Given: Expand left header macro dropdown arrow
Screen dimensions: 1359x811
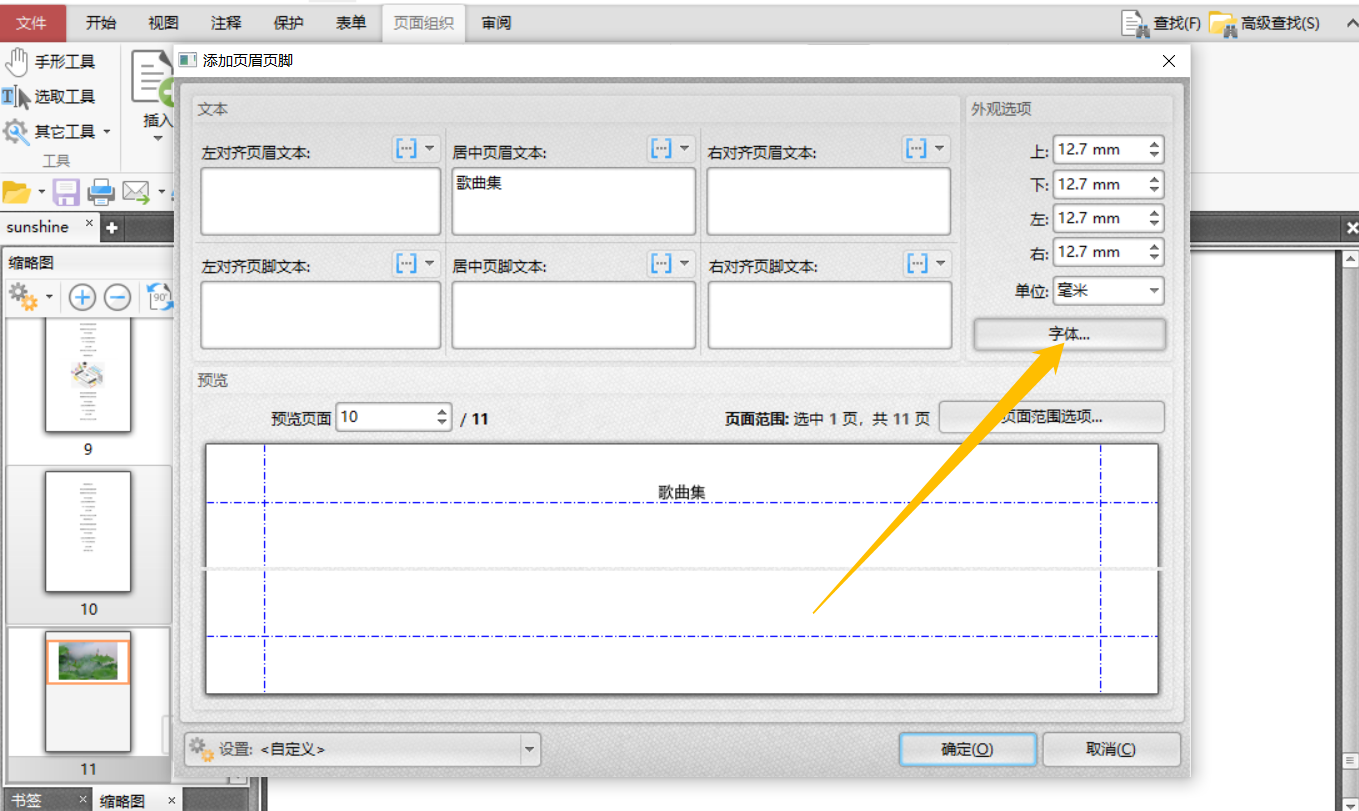Looking at the screenshot, I should click(x=431, y=149).
